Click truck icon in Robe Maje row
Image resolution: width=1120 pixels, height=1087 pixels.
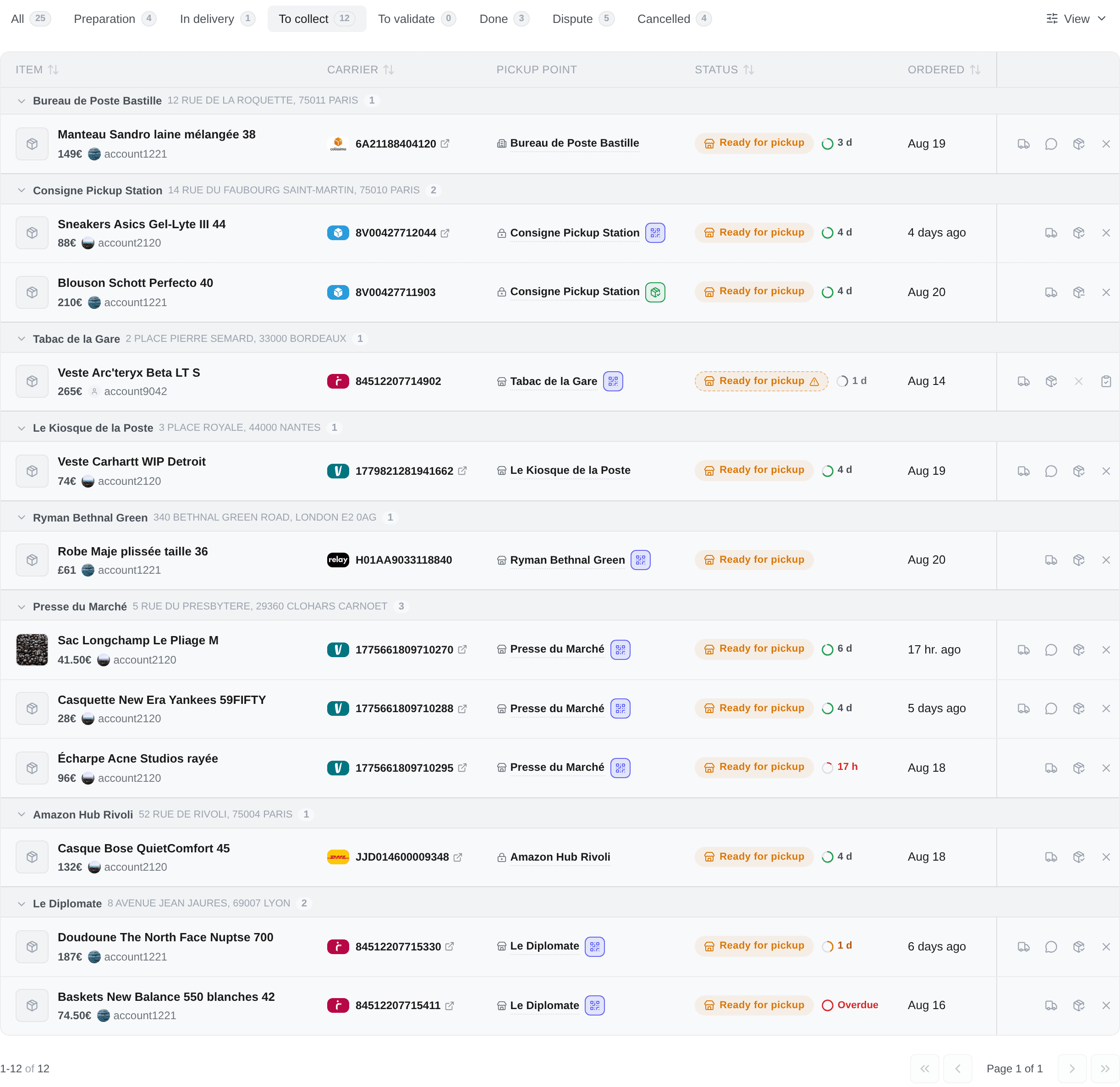pos(1051,560)
